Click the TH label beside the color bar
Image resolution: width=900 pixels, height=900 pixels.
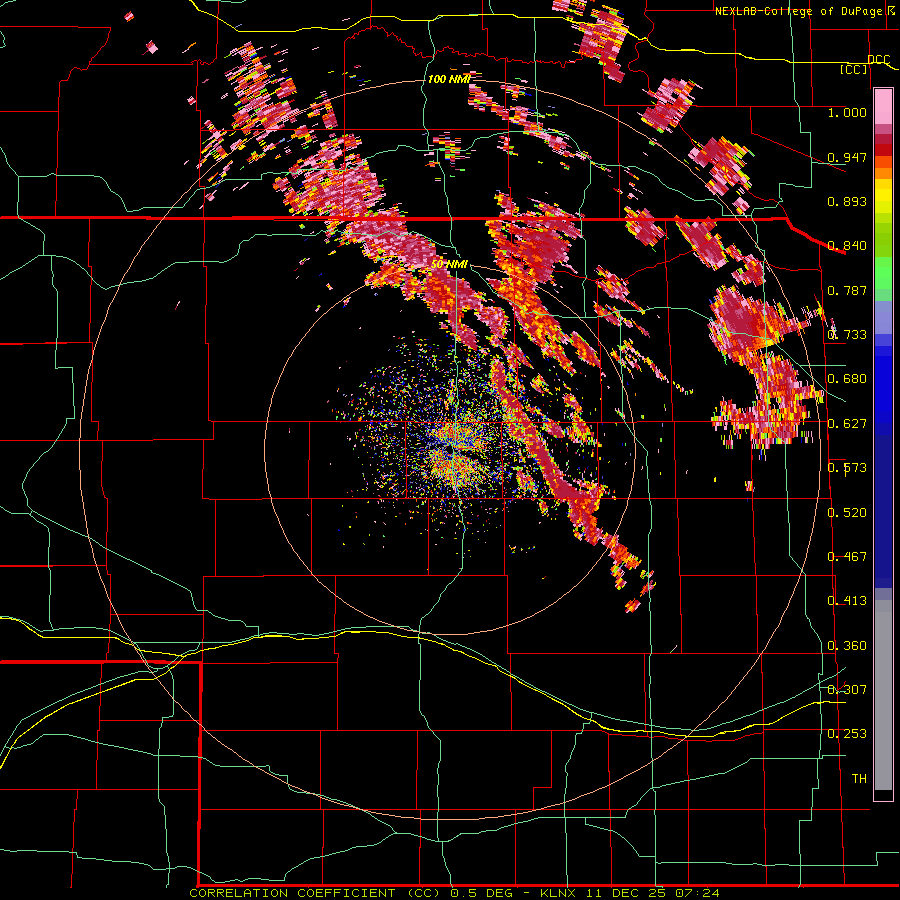[859, 778]
